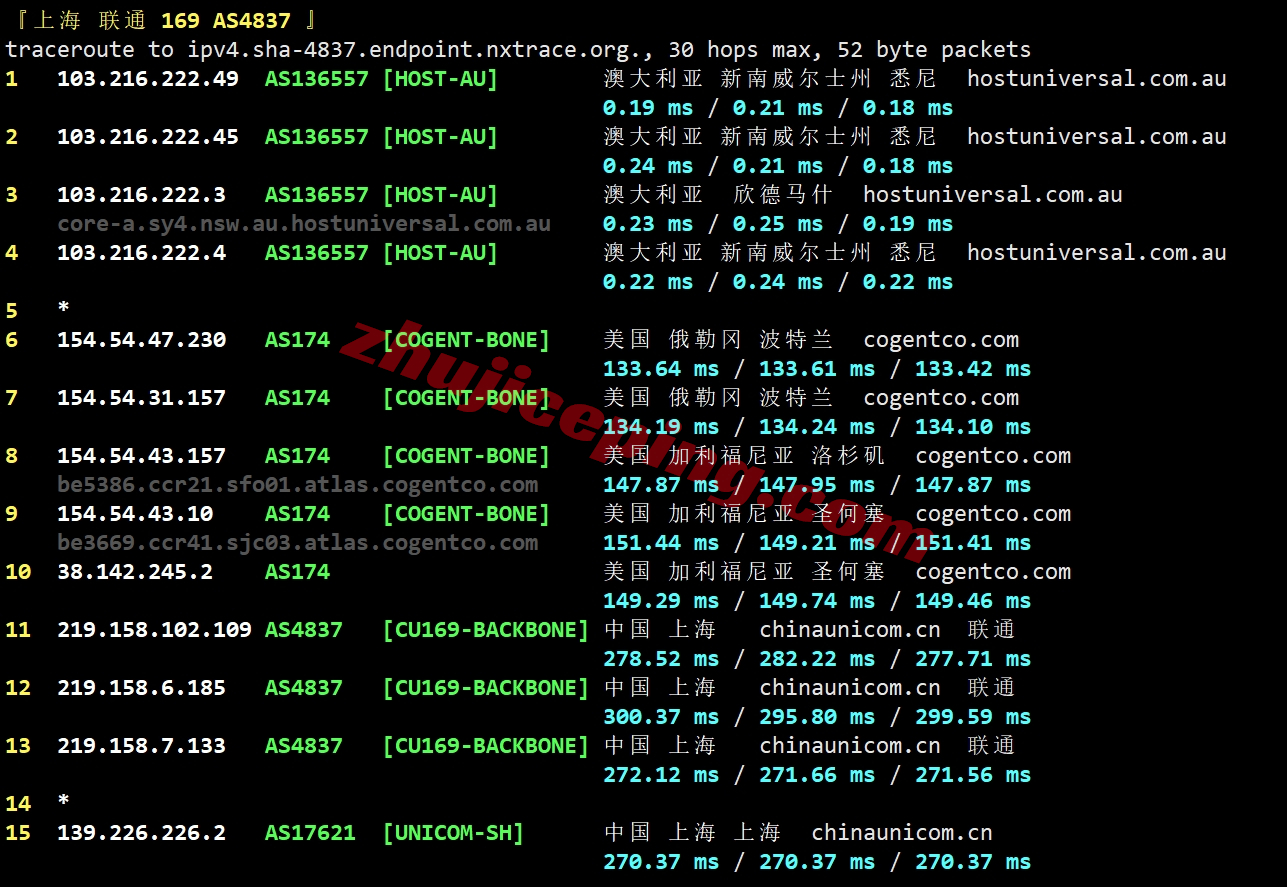This screenshot has height=887, width=1287.
Task: Click [COGENT-BONE] tag on hop 9 row
Action: (x=466, y=514)
